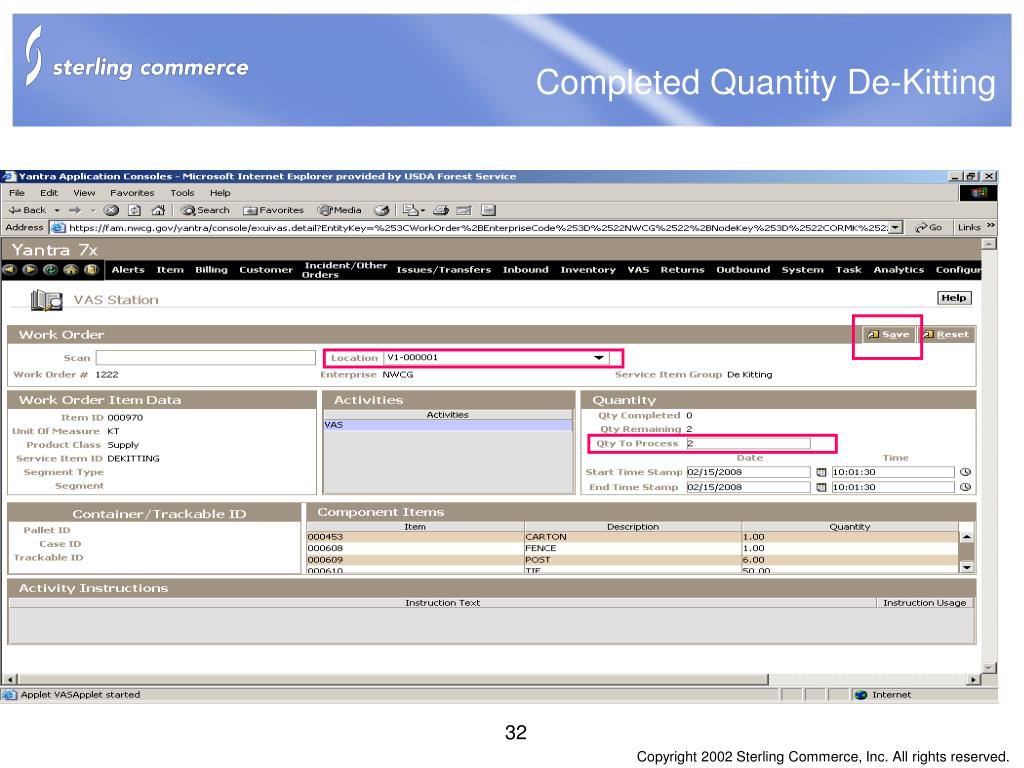The width and height of the screenshot is (1024, 768).
Task: Select the VAS row in Activities list
Action: tap(448, 425)
